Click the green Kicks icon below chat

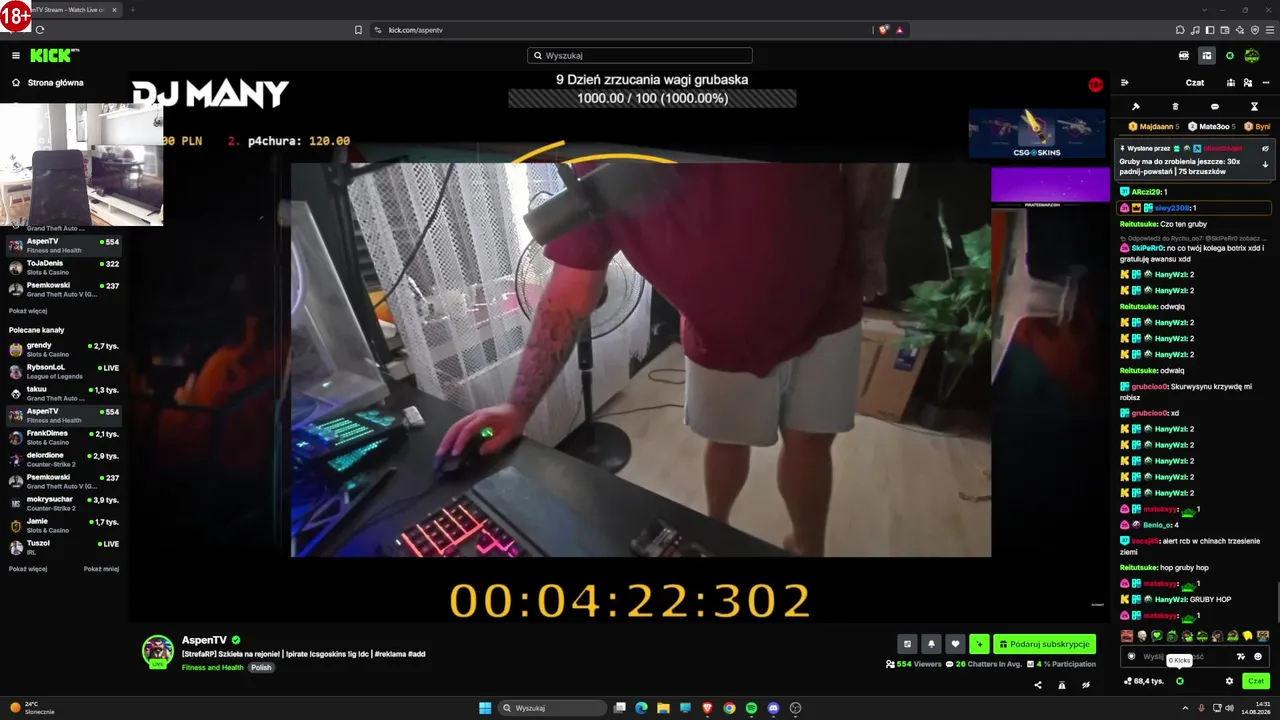tap(1180, 681)
